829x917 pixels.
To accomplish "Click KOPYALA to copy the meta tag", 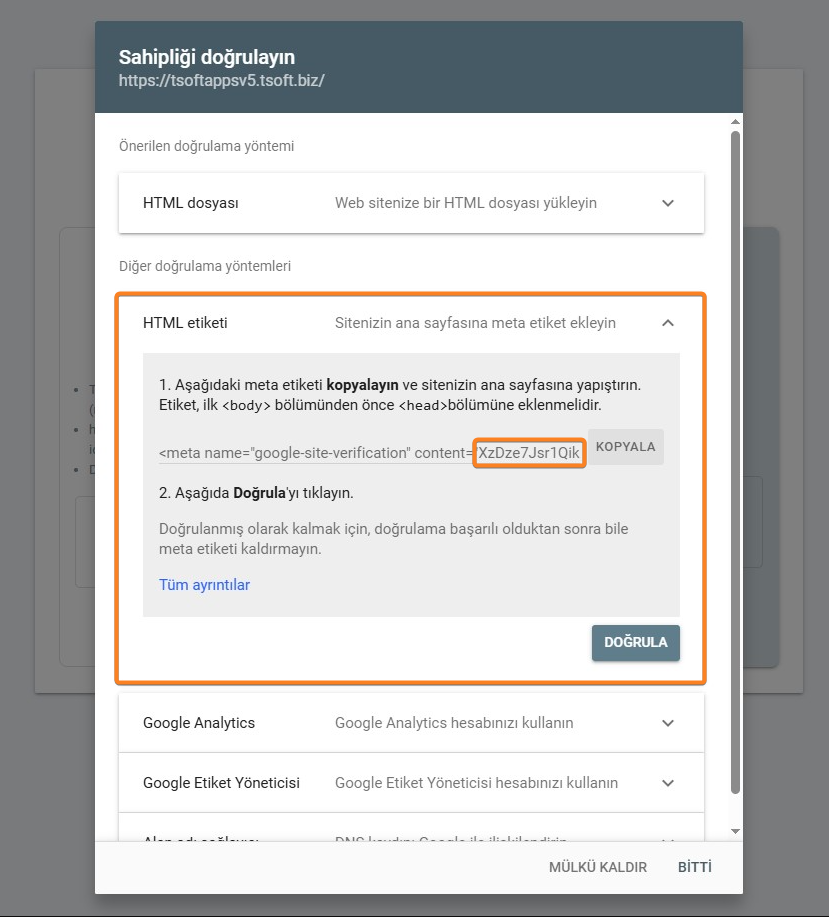I will pyautogui.click(x=625, y=446).
